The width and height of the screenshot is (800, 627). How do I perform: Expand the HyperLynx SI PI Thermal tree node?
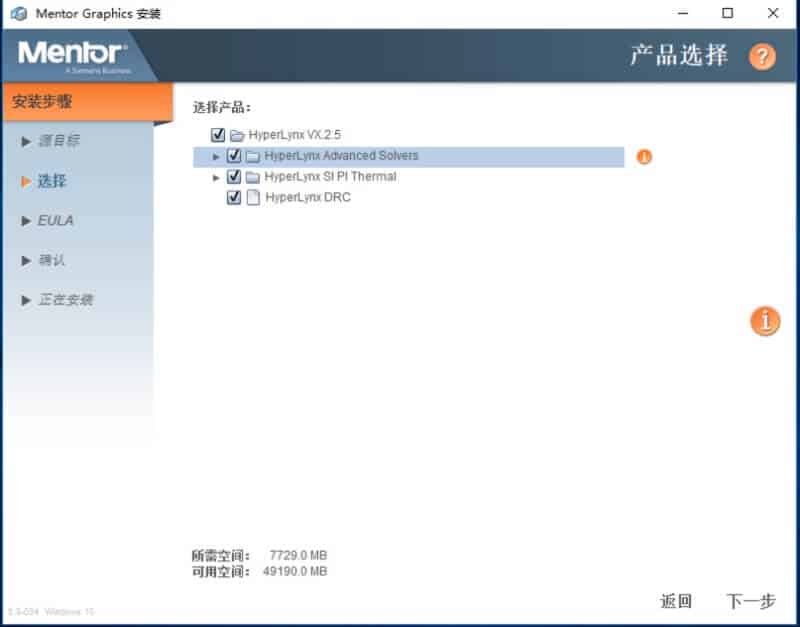(216, 178)
